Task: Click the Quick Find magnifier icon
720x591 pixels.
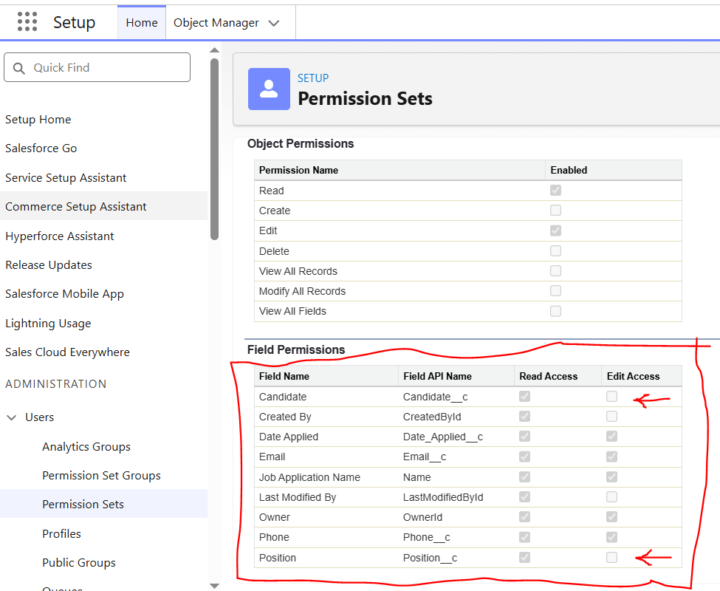Action: click(x=19, y=68)
